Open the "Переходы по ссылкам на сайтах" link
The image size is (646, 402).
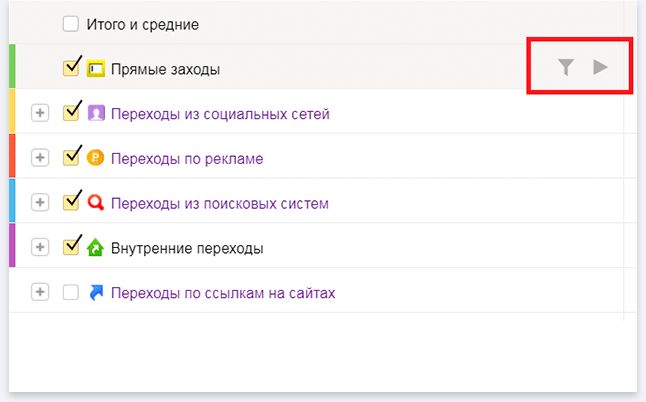(223, 293)
